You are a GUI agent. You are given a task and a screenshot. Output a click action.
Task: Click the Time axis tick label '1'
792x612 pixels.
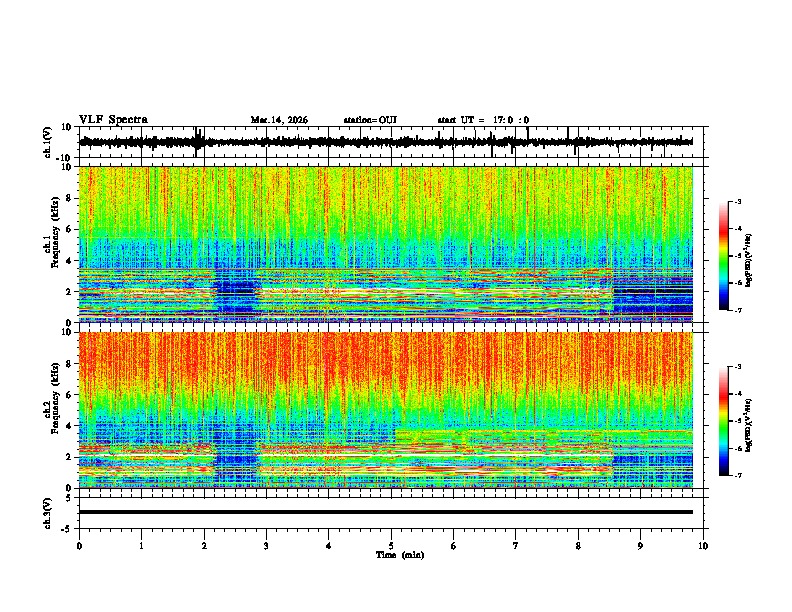(141, 546)
